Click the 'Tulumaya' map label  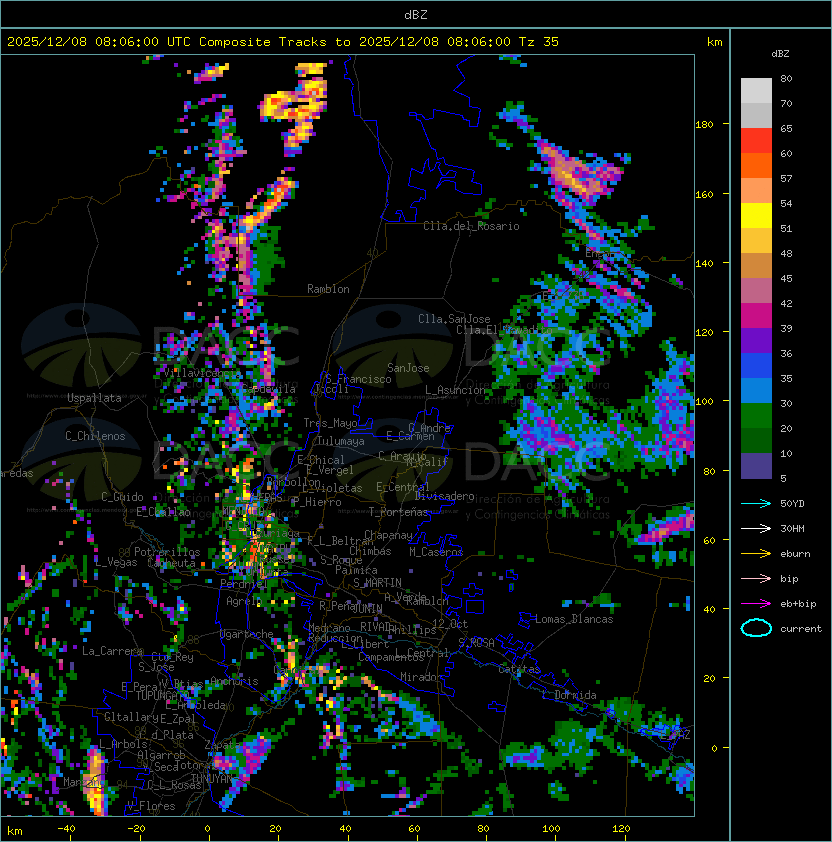point(341,441)
